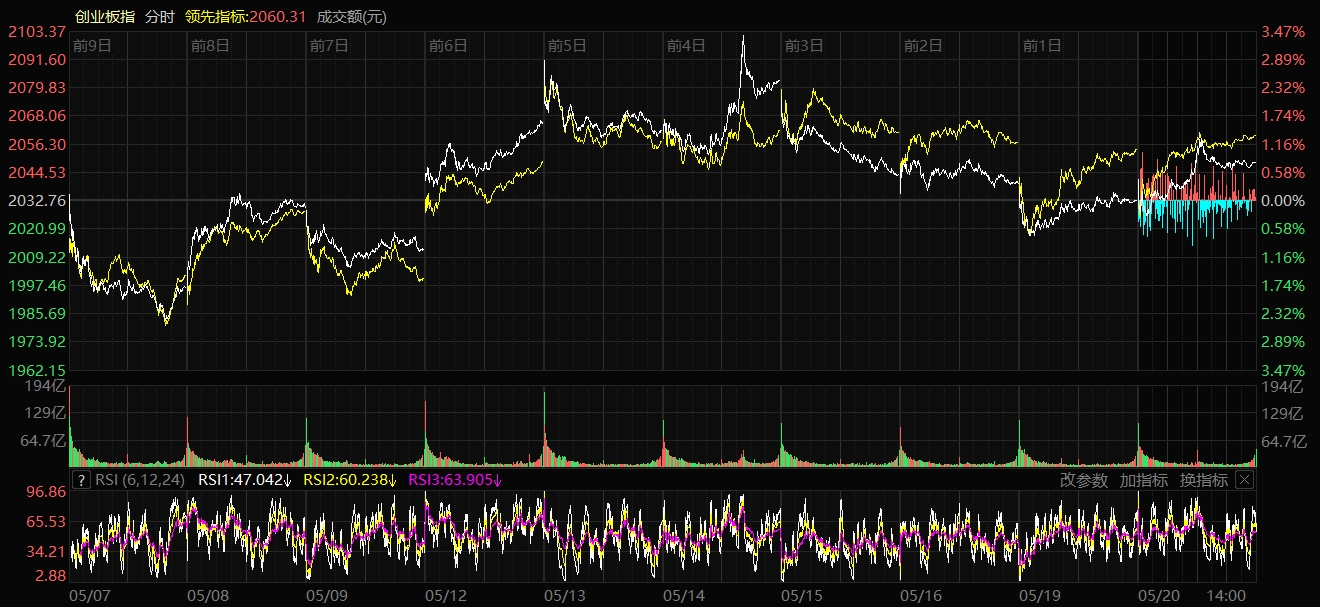Viewport: 1320px width, 607px height.
Task: Select the 前7日 day marker
Action: [x=329, y=45]
